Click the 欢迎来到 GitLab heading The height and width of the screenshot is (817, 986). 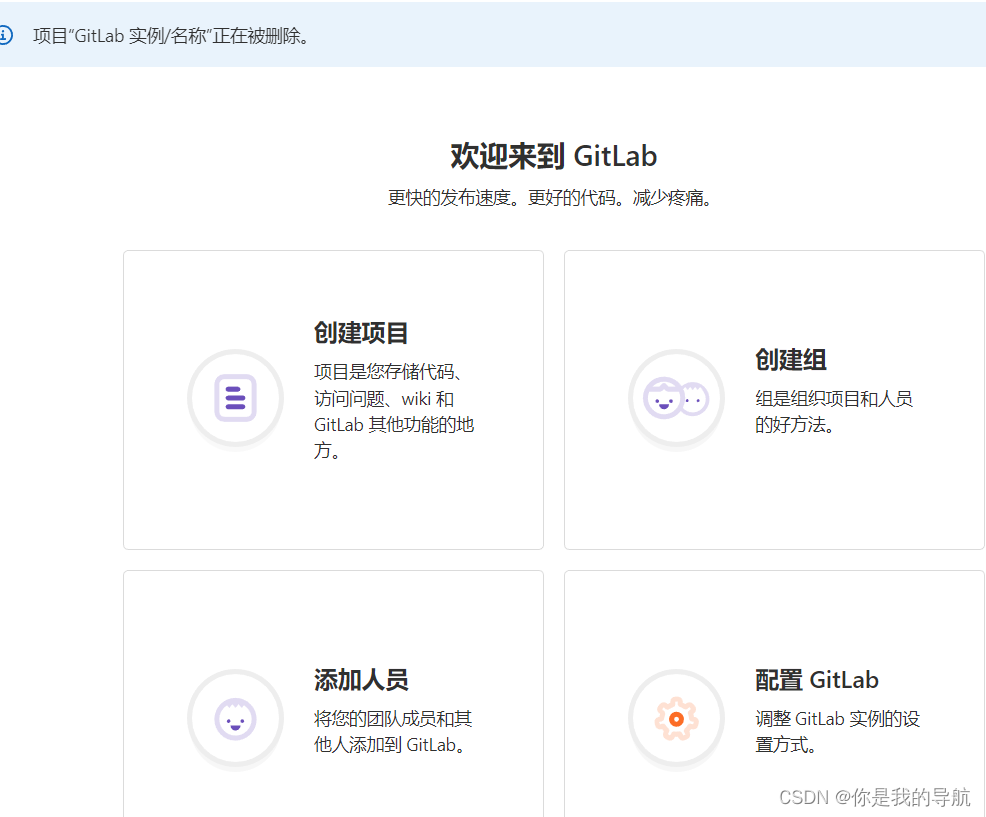click(553, 156)
